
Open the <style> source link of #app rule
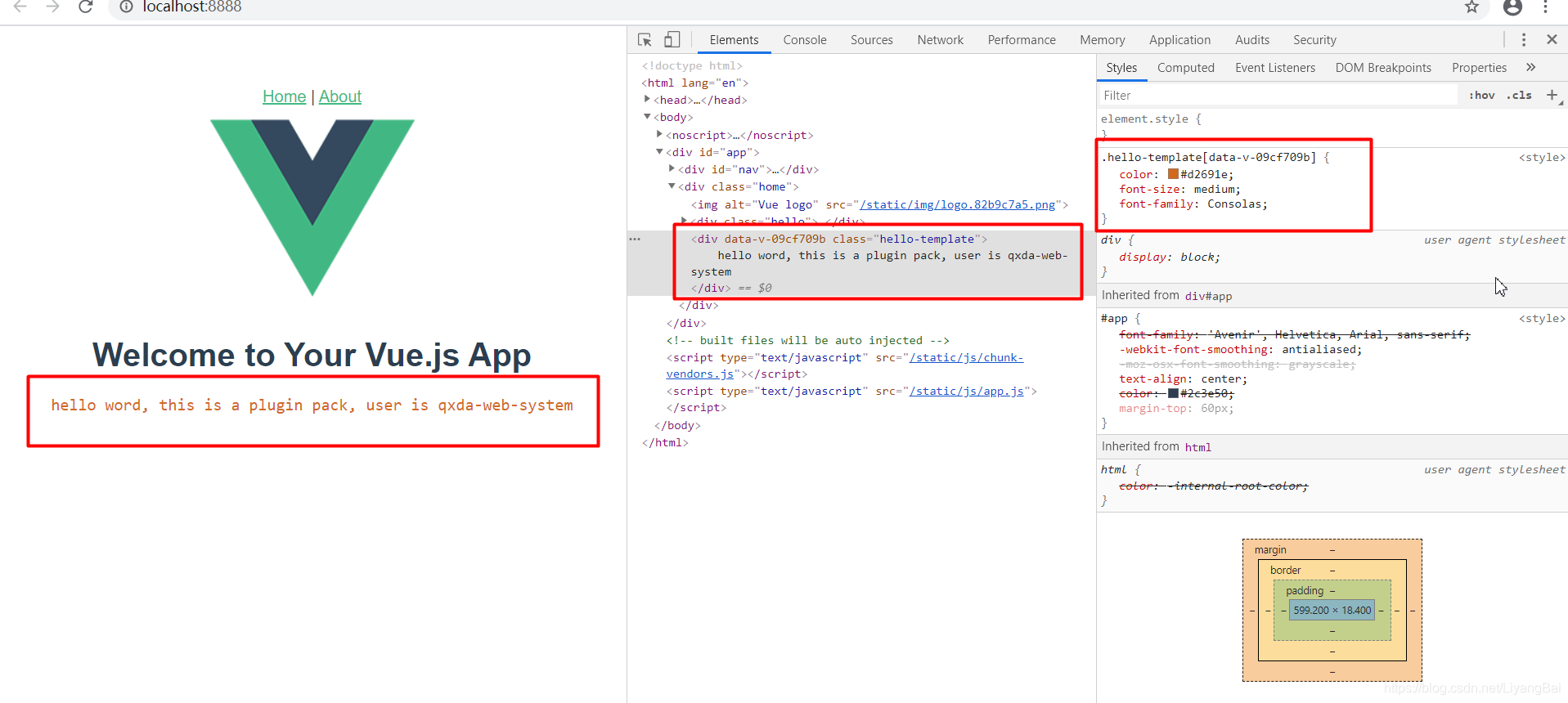coord(1542,319)
